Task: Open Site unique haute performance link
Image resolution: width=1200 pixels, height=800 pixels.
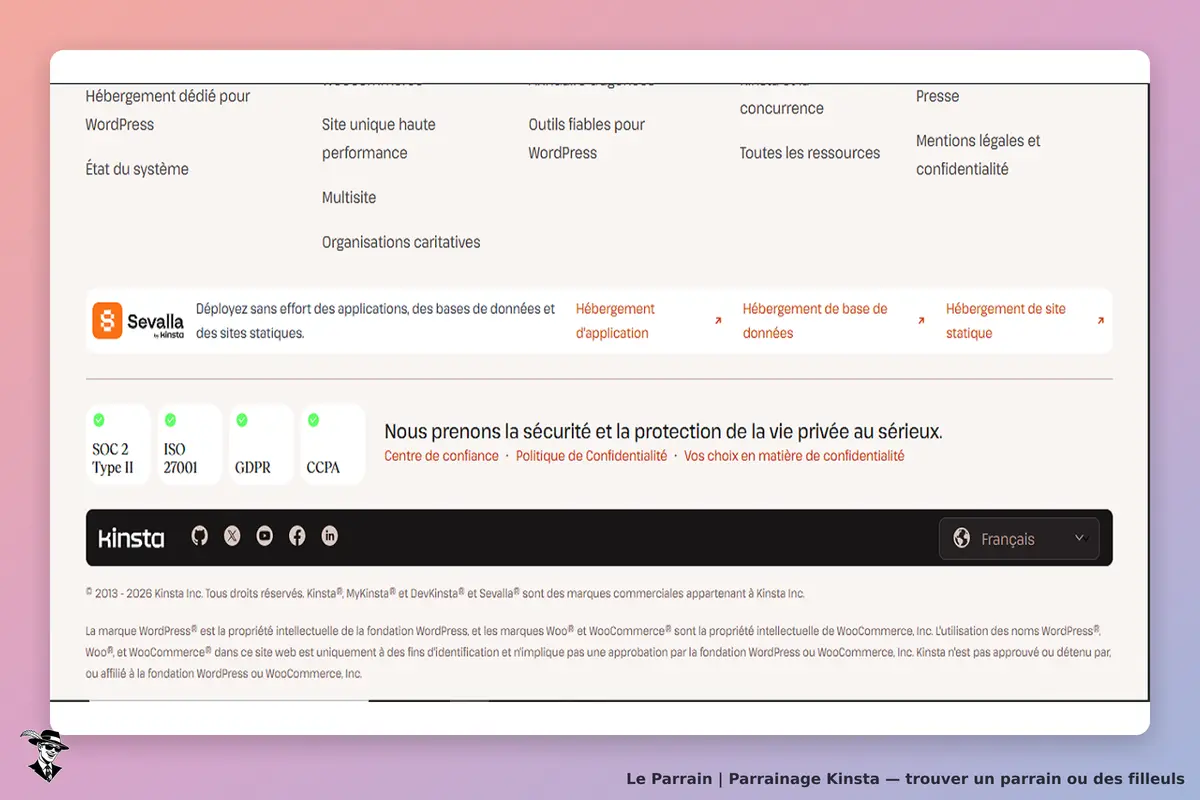Action: [x=379, y=139]
